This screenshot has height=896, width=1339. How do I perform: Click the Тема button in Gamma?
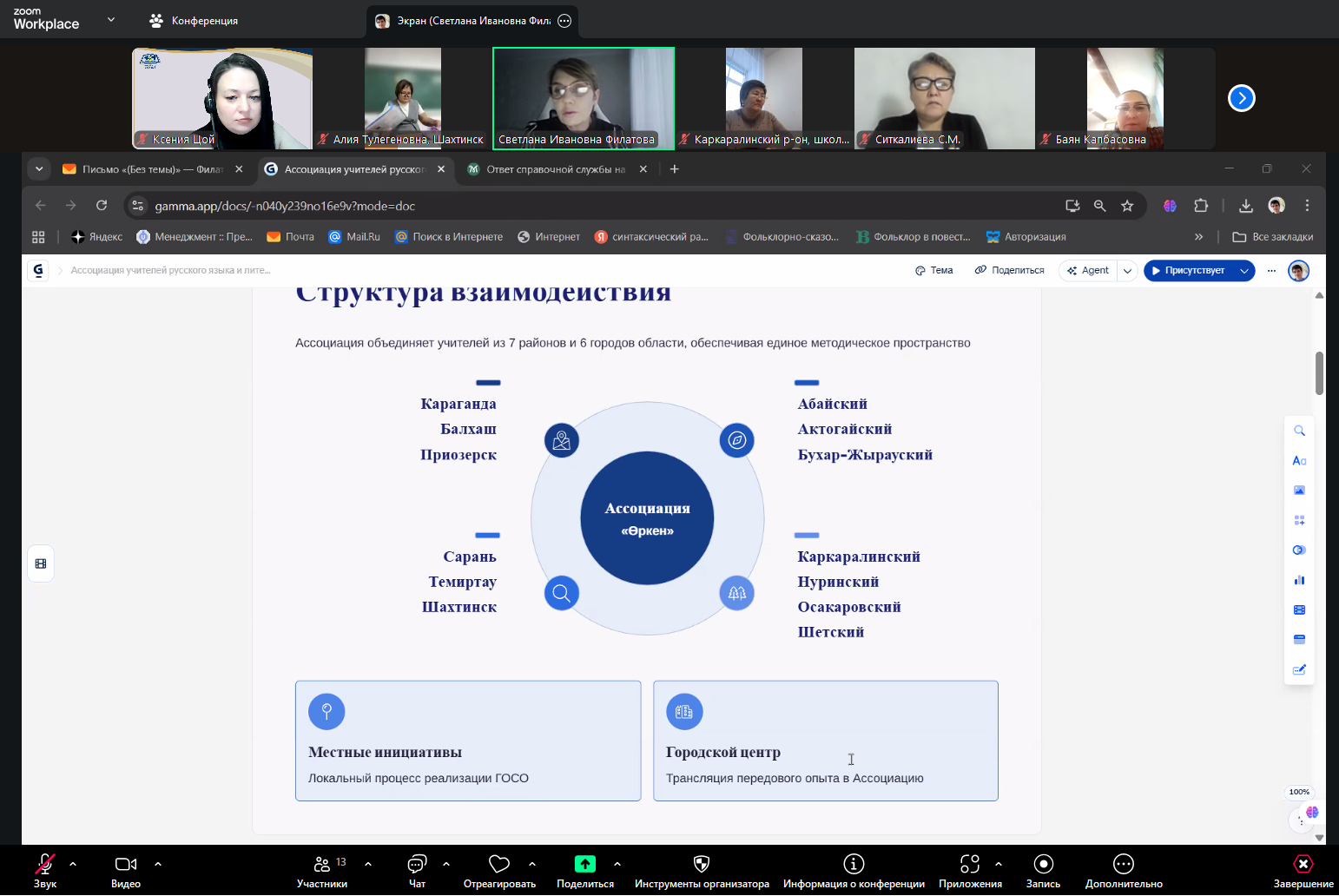coord(934,271)
